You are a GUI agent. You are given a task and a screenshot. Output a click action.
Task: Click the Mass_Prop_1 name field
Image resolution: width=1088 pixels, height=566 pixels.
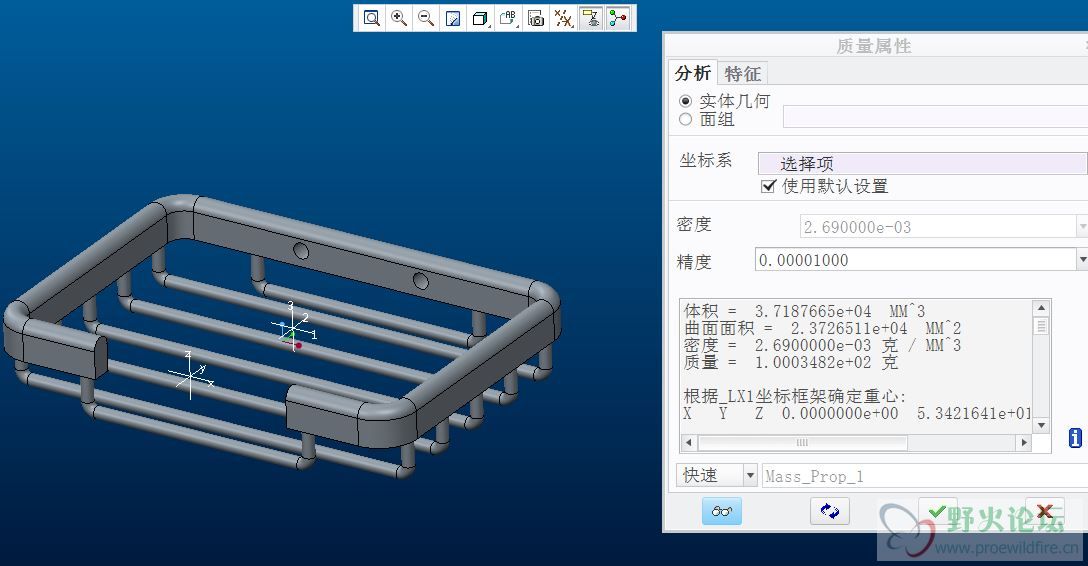pos(924,476)
